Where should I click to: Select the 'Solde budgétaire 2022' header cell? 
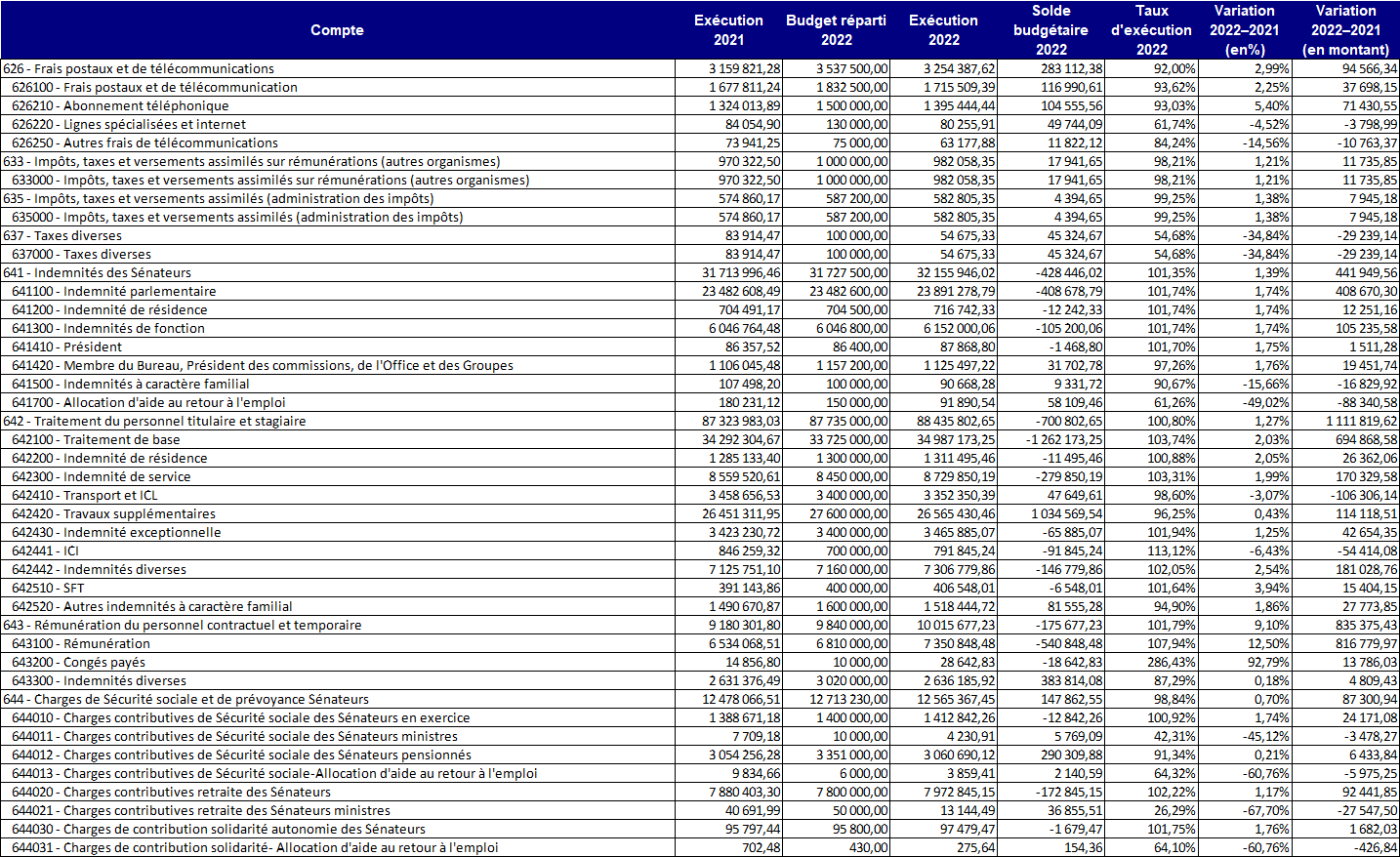click(x=1050, y=30)
